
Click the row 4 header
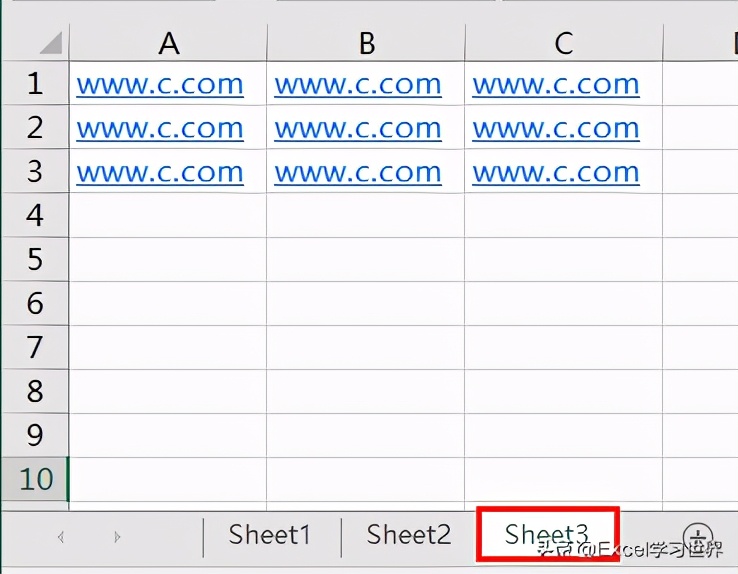[x=35, y=216]
